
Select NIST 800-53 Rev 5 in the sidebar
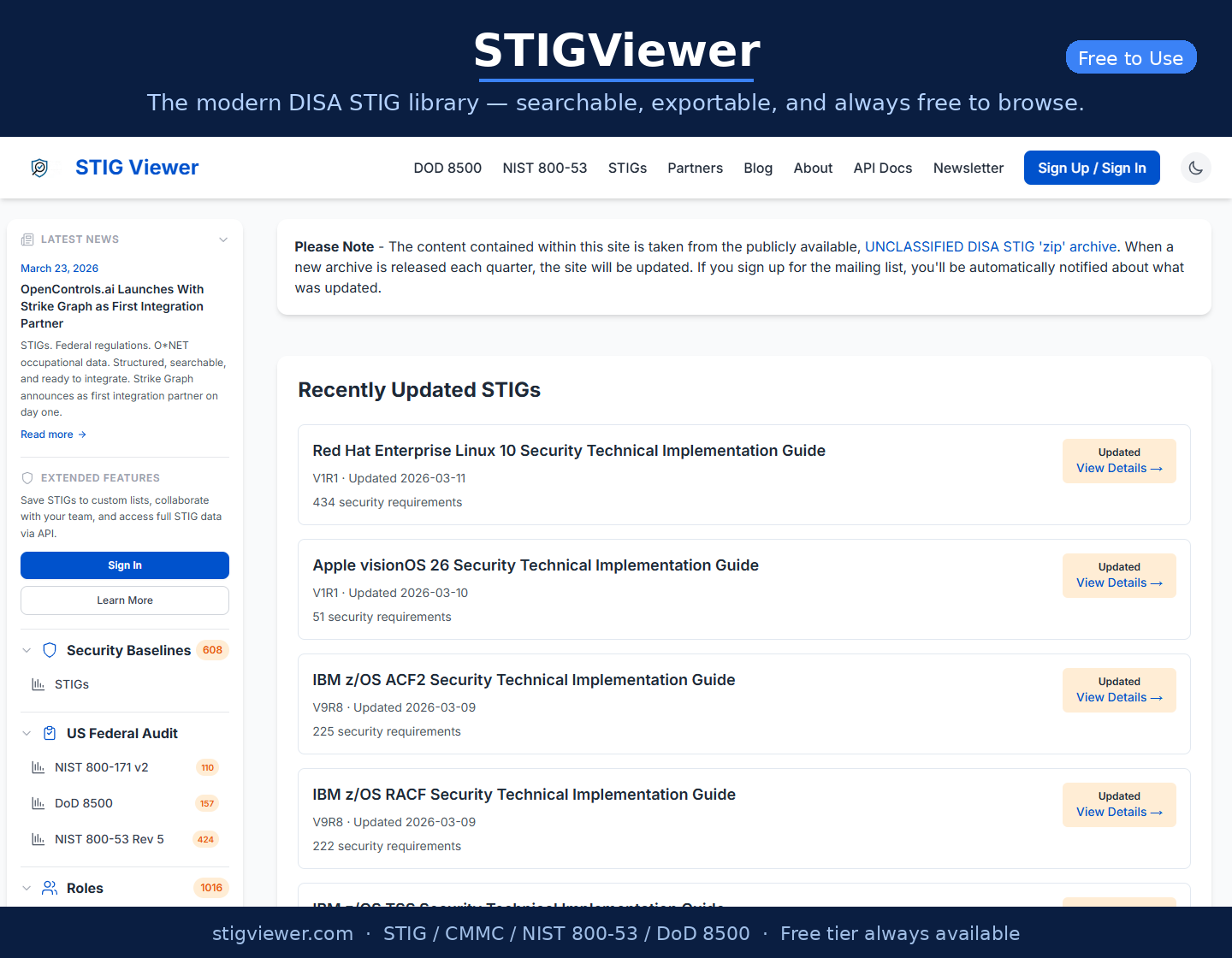tap(110, 839)
